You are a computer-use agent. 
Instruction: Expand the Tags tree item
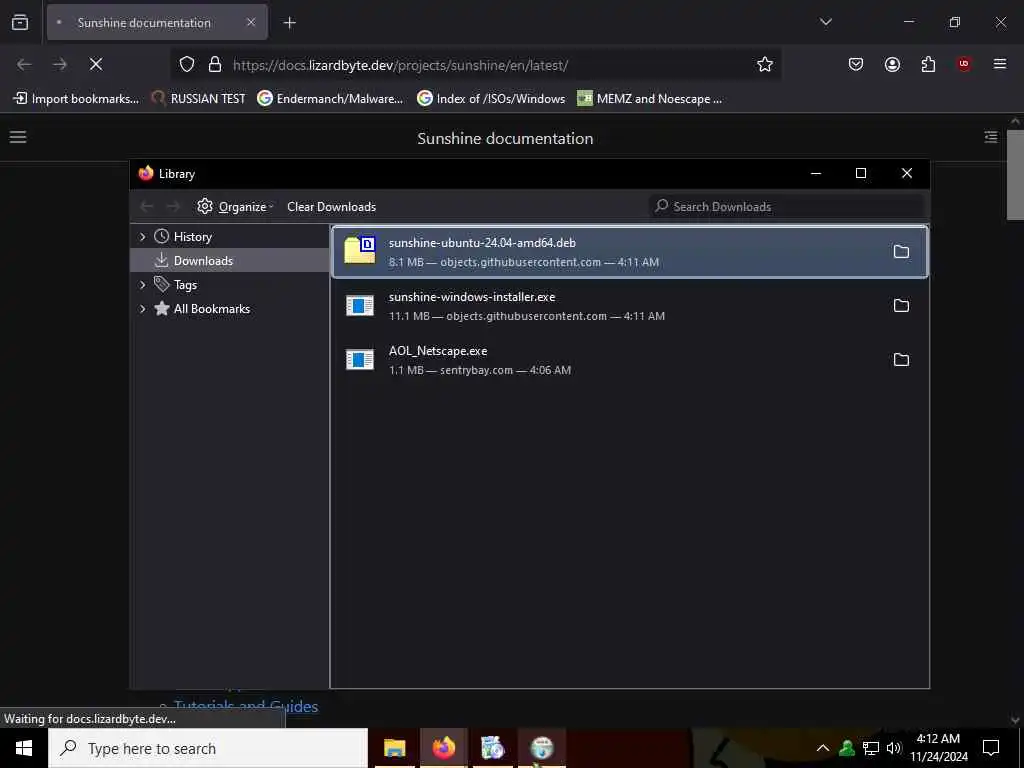[x=142, y=284]
